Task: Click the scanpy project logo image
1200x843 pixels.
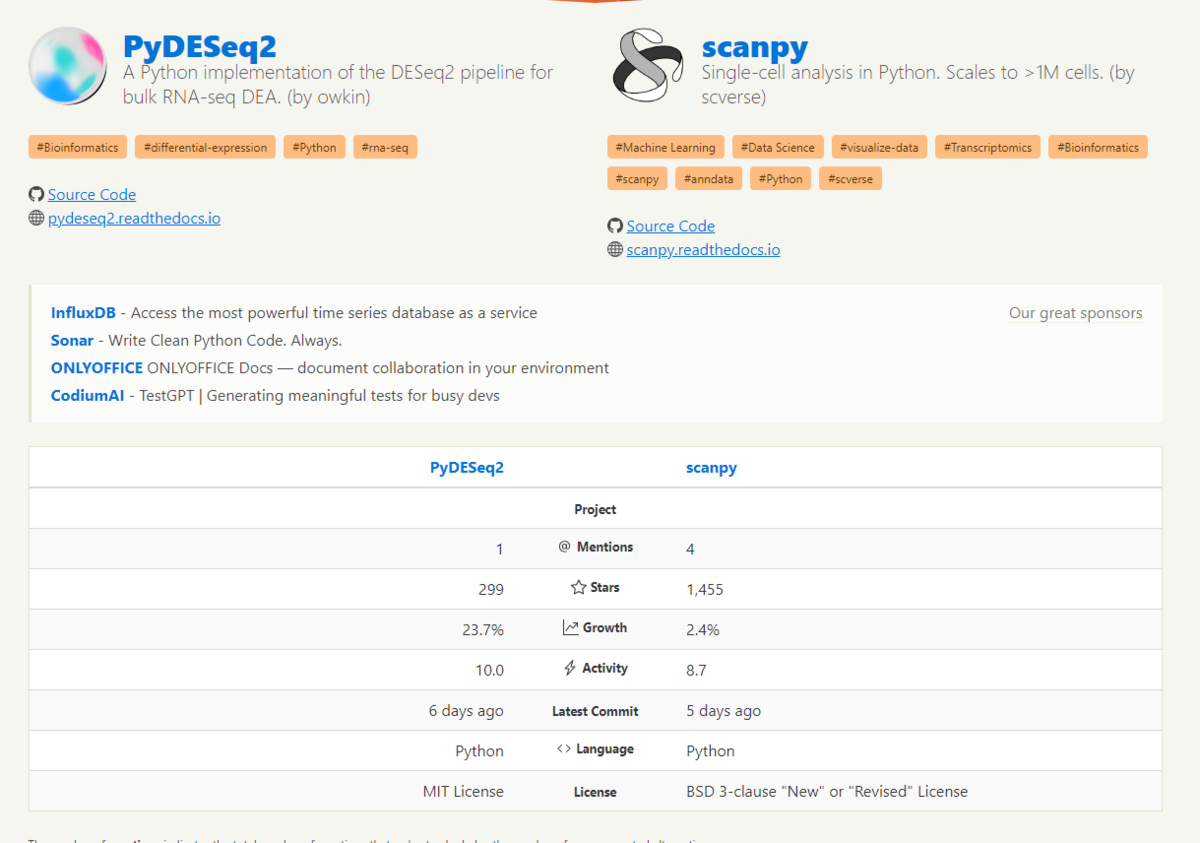Action: [648, 66]
